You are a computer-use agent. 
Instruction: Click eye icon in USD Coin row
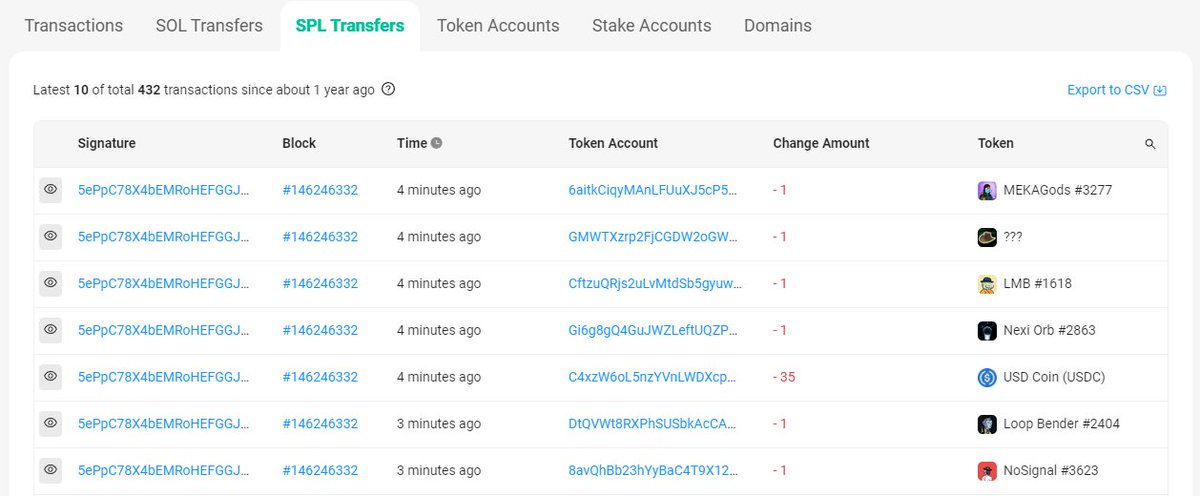pyautogui.click(x=50, y=377)
